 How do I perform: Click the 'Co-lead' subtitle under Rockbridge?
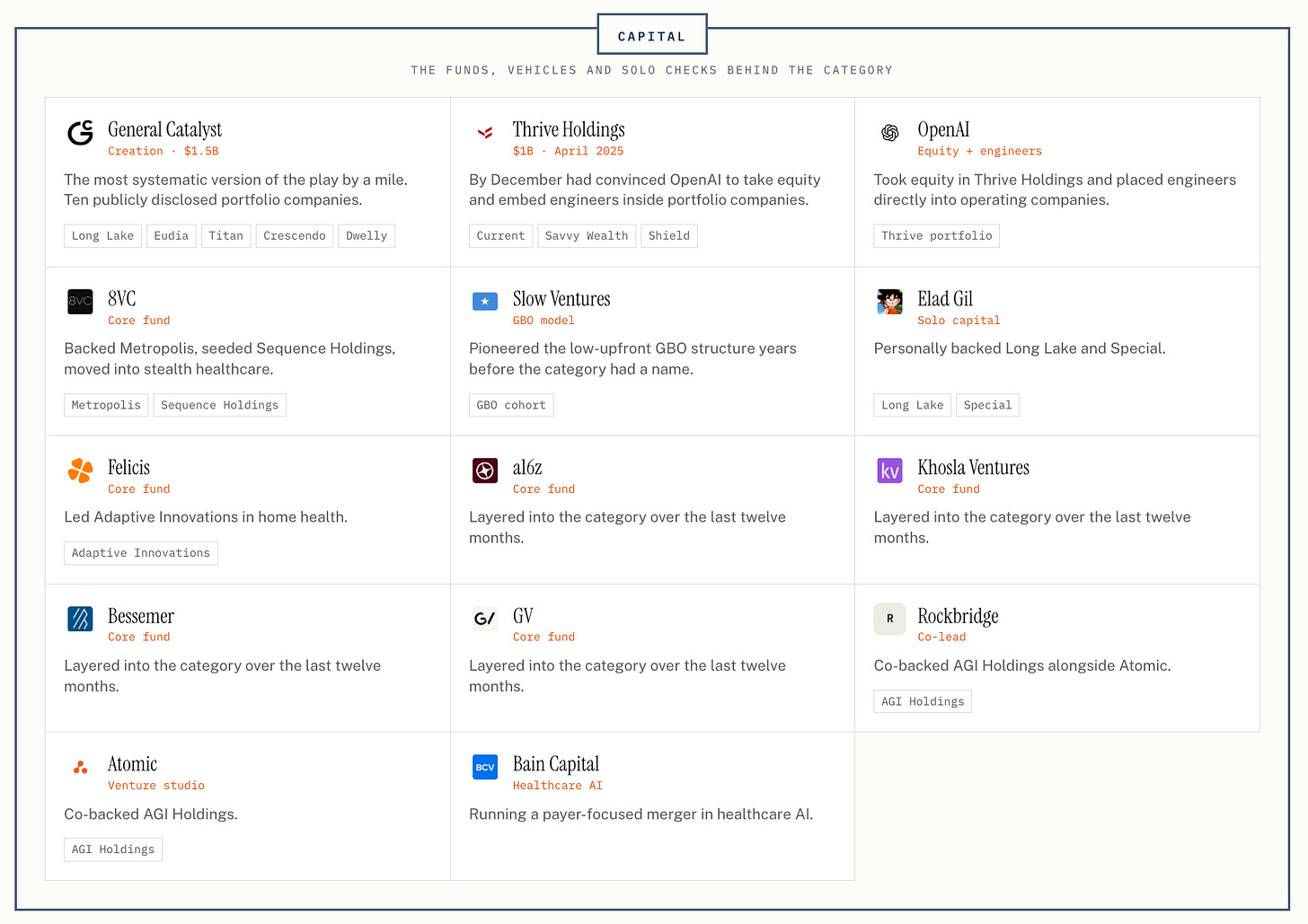tap(941, 637)
